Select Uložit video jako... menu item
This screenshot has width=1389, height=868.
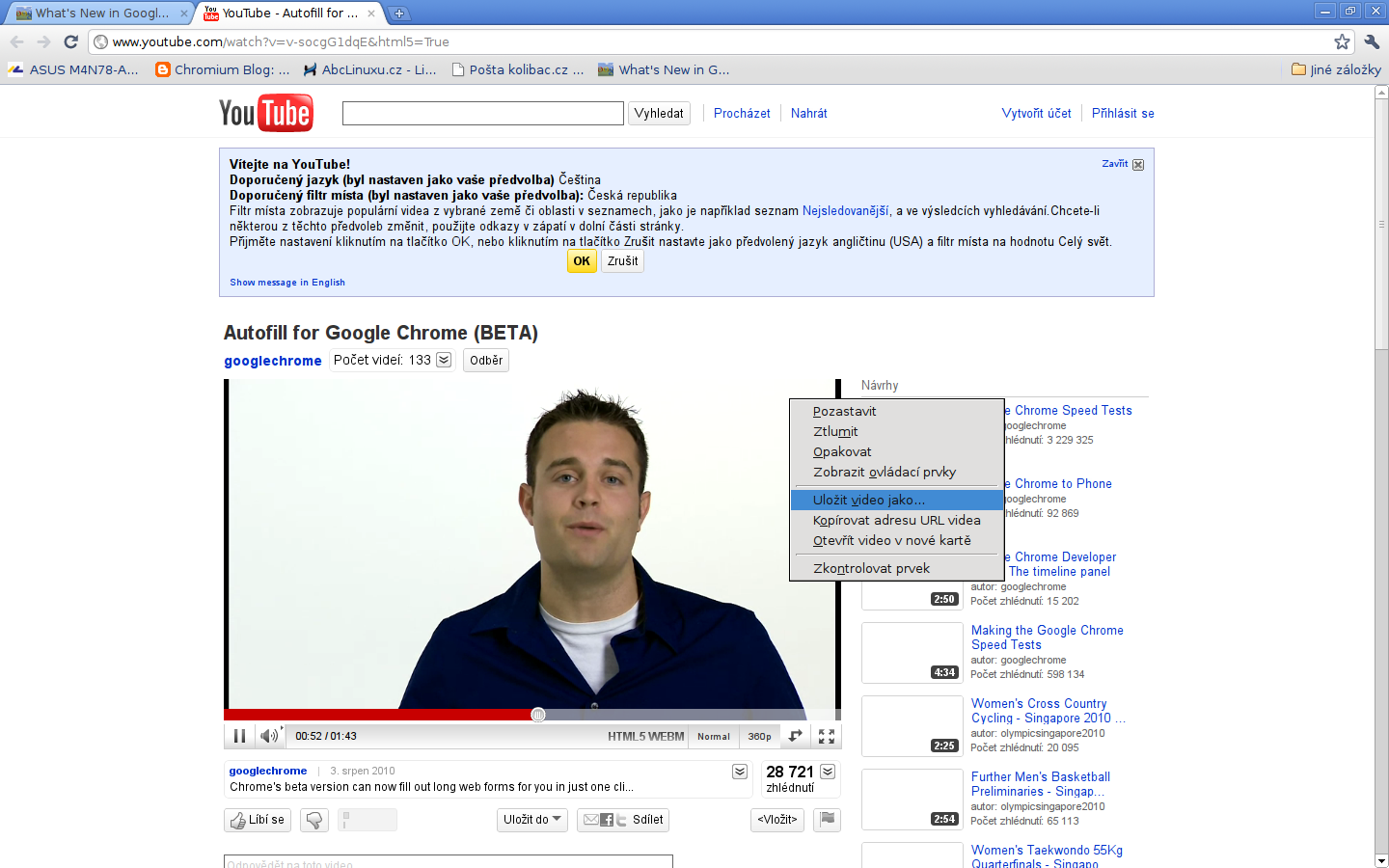897,500
